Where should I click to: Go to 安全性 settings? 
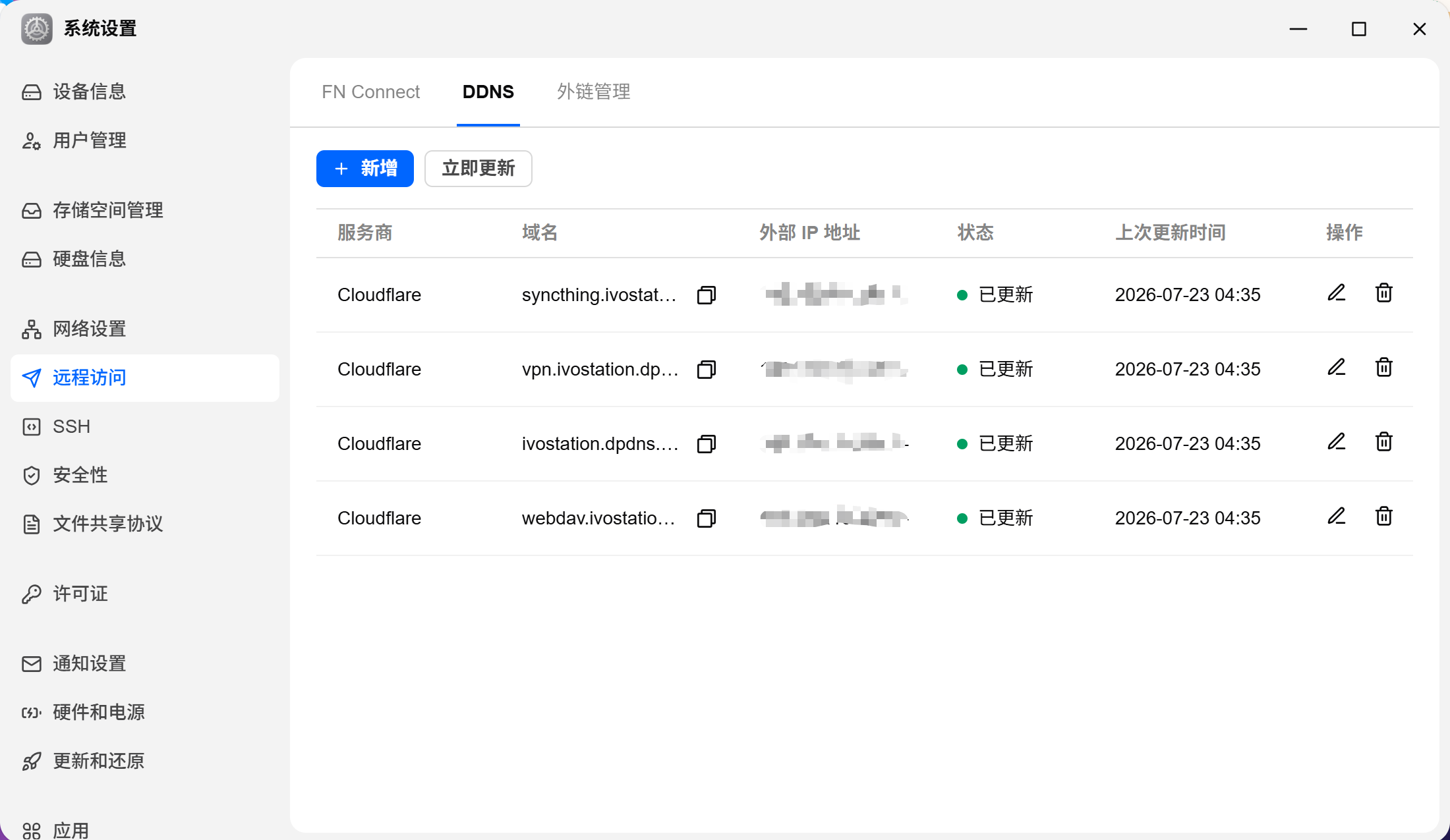tap(145, 475)
